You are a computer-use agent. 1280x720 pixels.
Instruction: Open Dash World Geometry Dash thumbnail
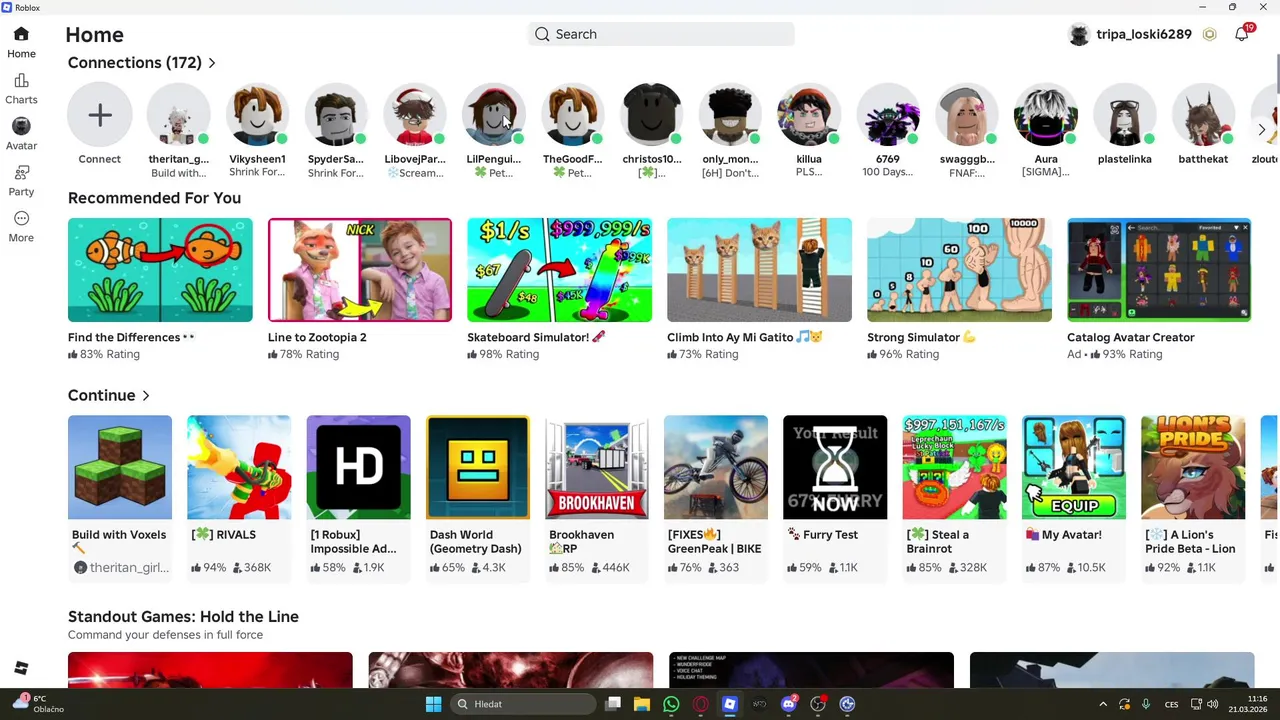pyautogui.click(x=478, y=467)
